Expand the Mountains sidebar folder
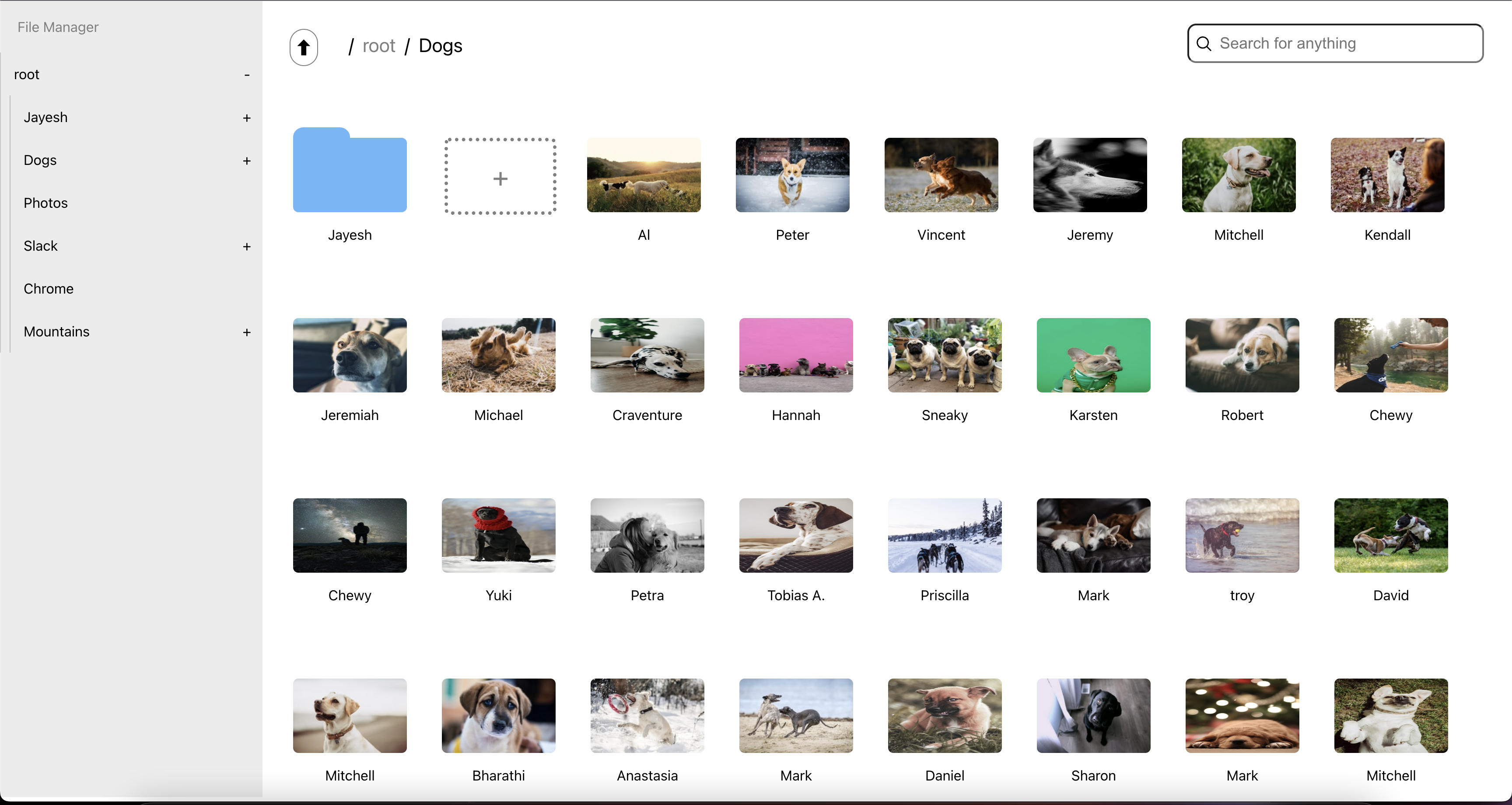The width and height of the screenshot is (1512, 805). click(x=247, y=332)
